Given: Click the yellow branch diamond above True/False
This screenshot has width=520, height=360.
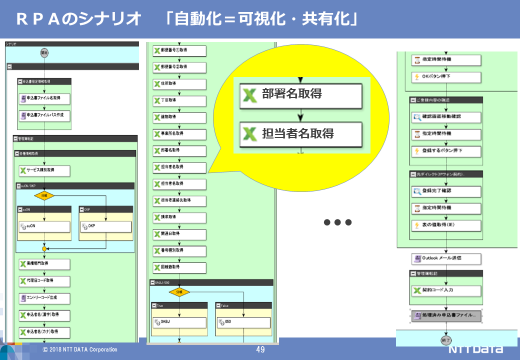Looking at the screenshot, I should [x=179, y=292].
